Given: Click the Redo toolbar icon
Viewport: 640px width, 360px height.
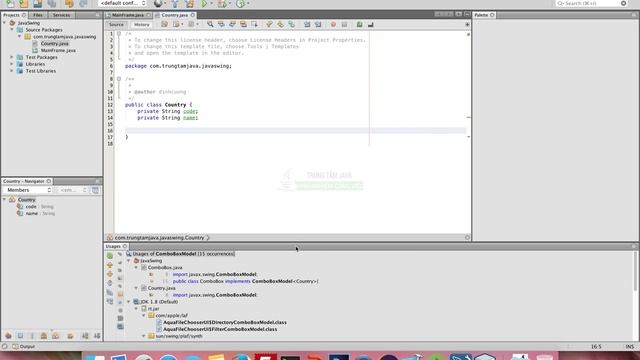Looking at the screenshot, I should tap(83, 4).
